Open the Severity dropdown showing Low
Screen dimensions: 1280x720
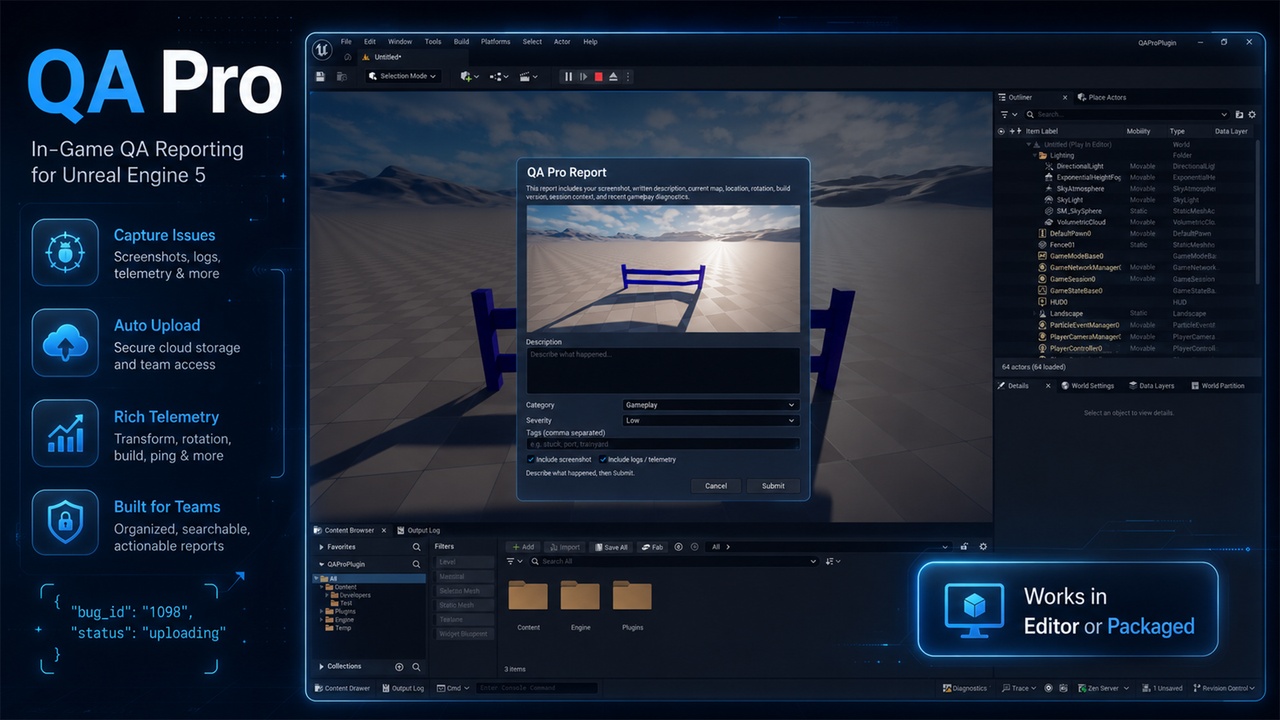click(x=711, y=421)
